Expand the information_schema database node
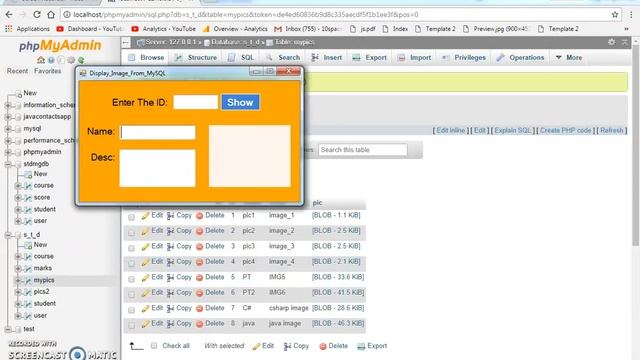 pyautogui.click(x=8, y=105)
